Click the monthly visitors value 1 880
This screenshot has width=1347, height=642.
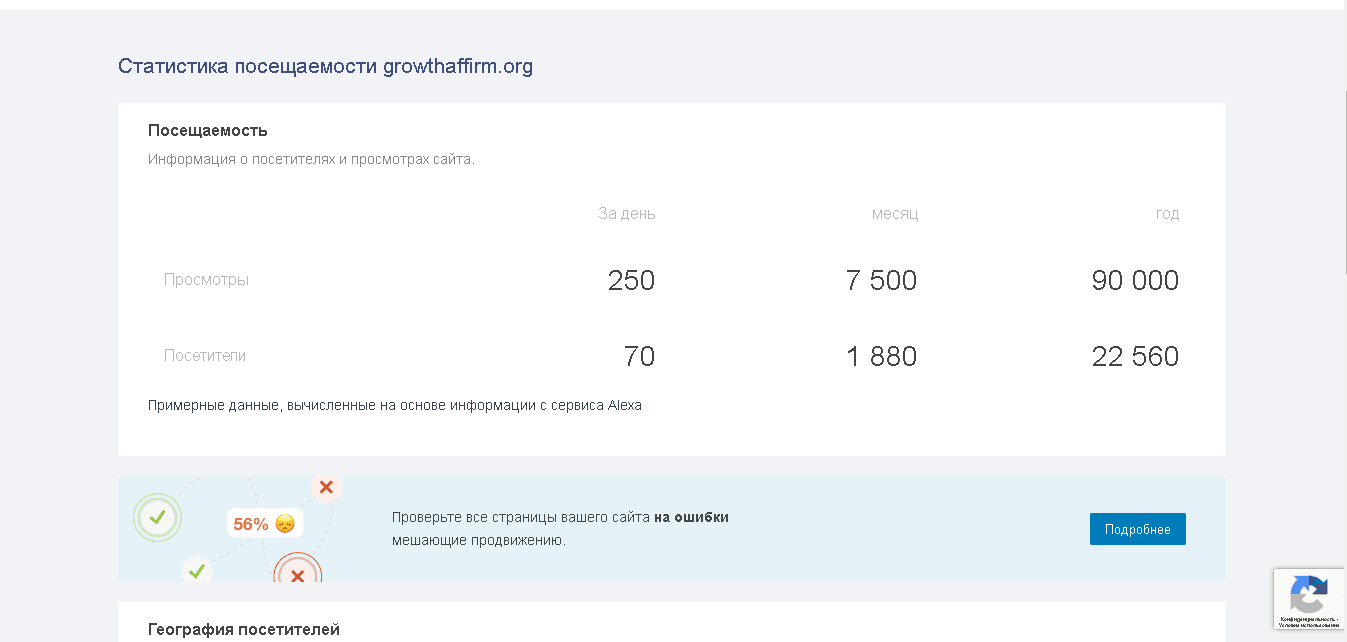coord(881,356)
